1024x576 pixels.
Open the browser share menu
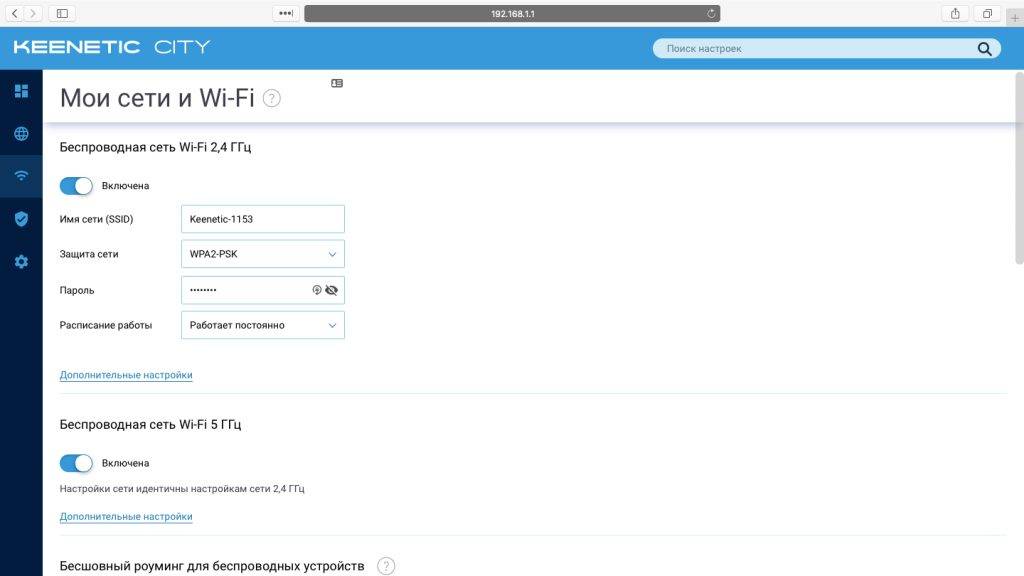[x=955, y=13]
